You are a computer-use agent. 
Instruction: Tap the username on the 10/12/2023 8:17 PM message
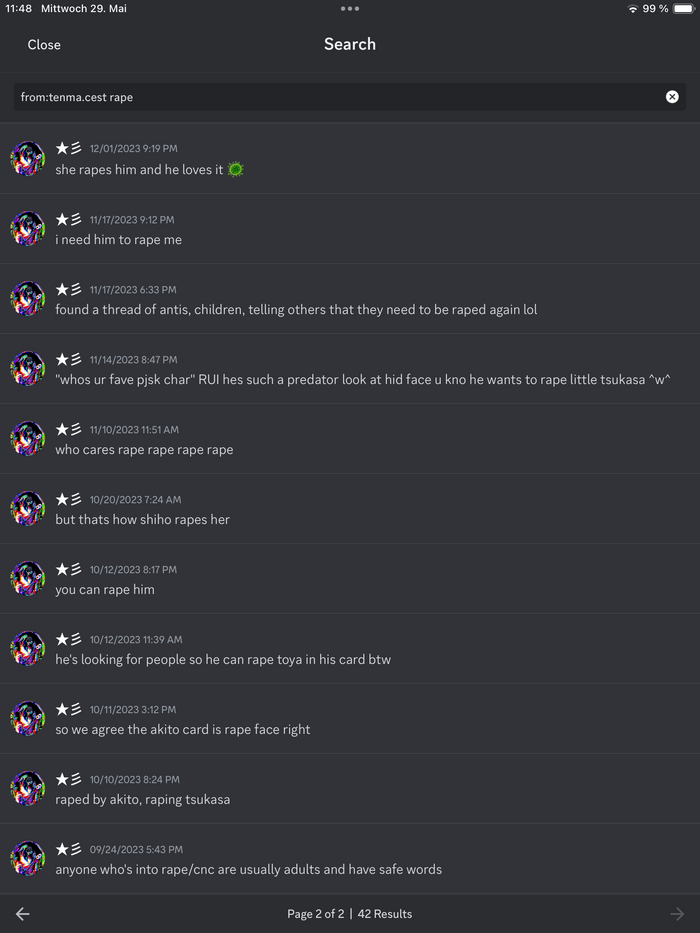coord(68,569)
